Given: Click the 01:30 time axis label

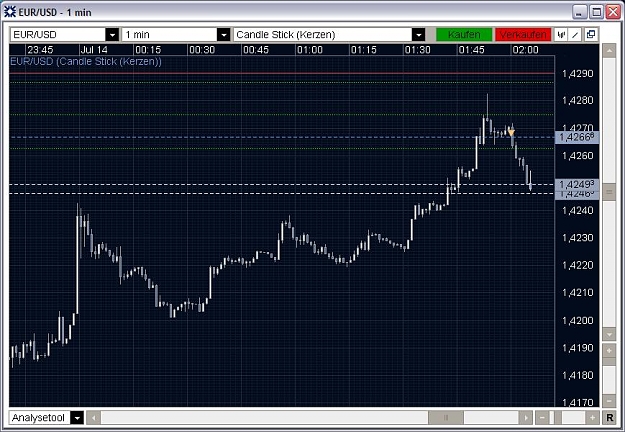Looking at the screenshot, I should tap(417, 50).
